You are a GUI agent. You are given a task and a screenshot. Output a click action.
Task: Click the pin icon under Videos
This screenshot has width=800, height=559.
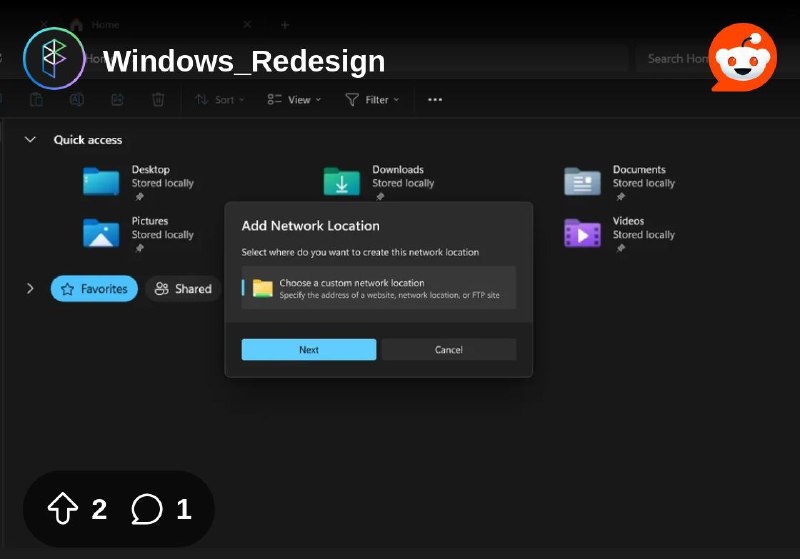(x=620, y=248)
